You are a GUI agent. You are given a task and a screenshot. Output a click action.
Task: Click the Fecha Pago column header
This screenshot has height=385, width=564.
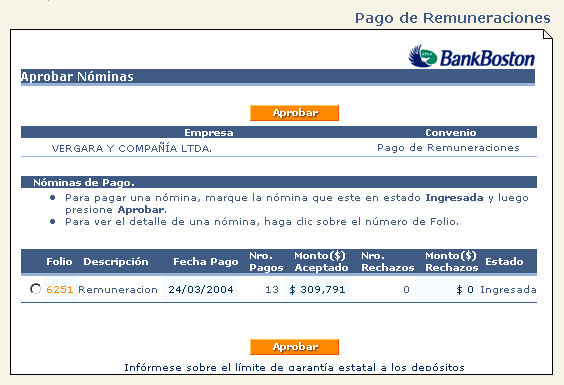point(206,262)
